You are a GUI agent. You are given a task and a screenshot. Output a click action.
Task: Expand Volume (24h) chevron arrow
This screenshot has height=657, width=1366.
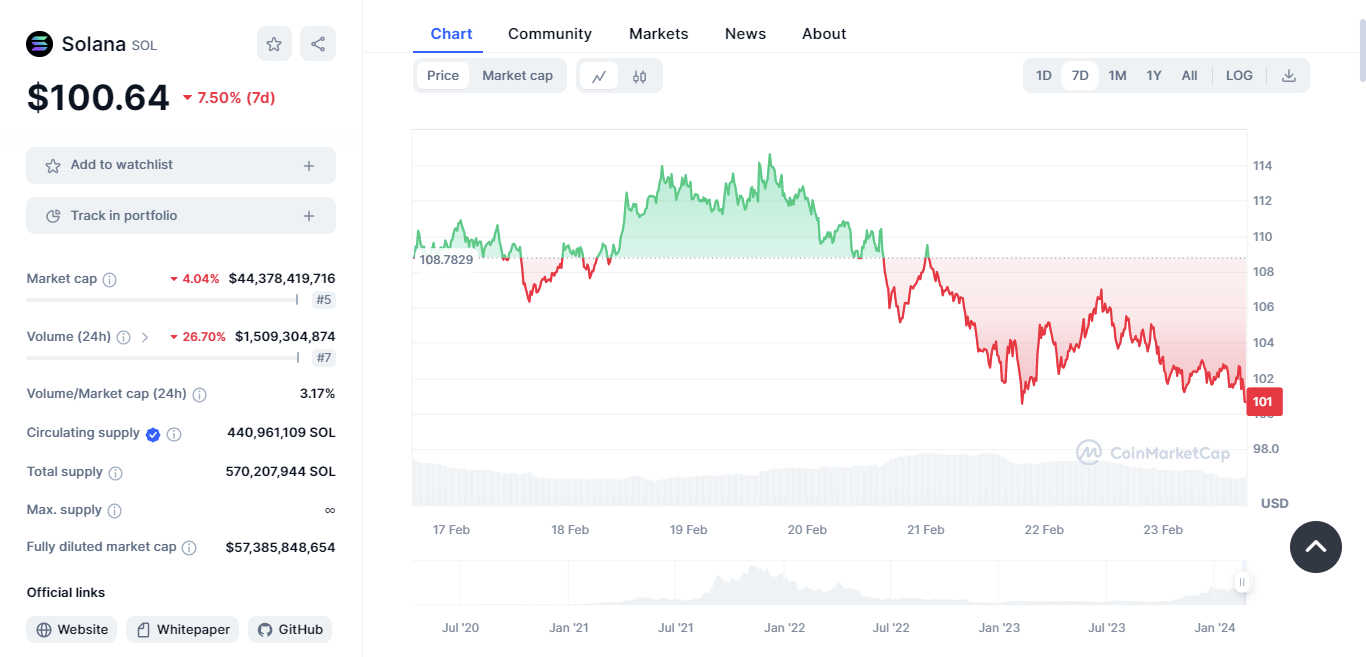pyautogui.click(x=145, y=338)
